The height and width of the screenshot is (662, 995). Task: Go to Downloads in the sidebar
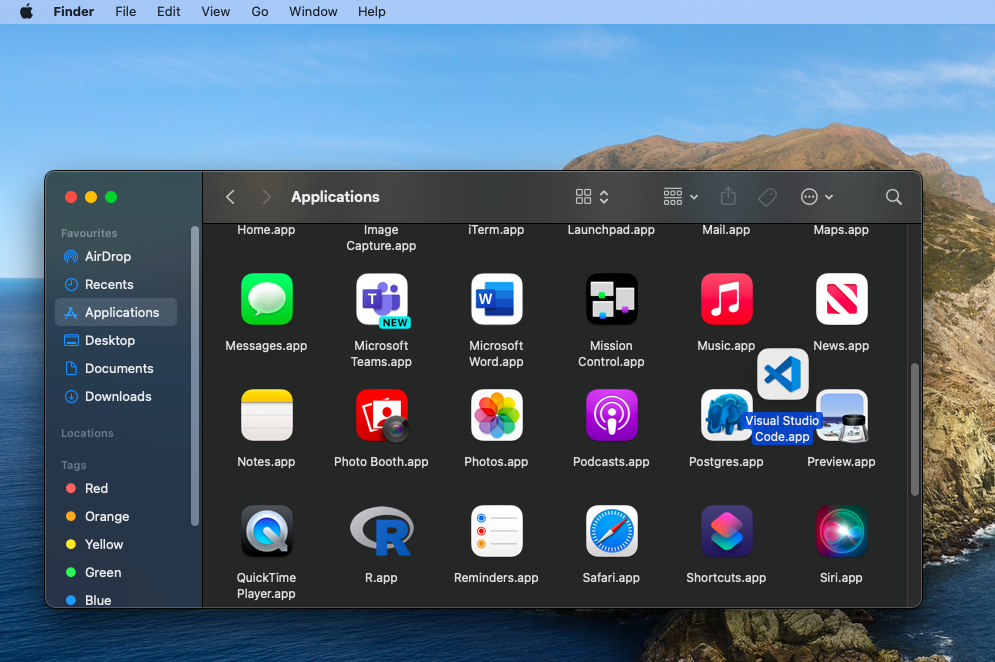pyautogui.click(x=118, y=397)
